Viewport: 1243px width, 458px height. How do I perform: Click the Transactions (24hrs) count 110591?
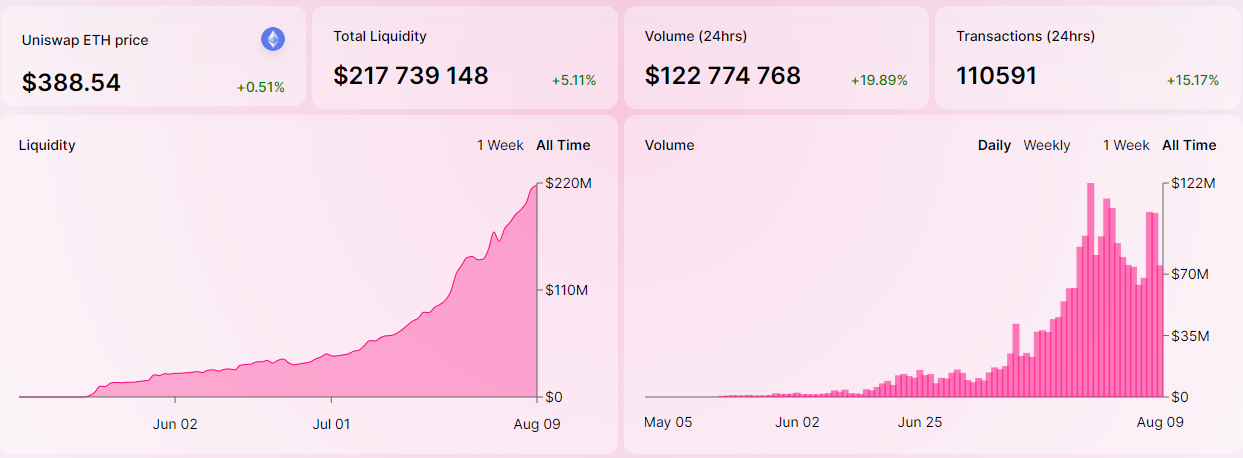coord(996,76)
